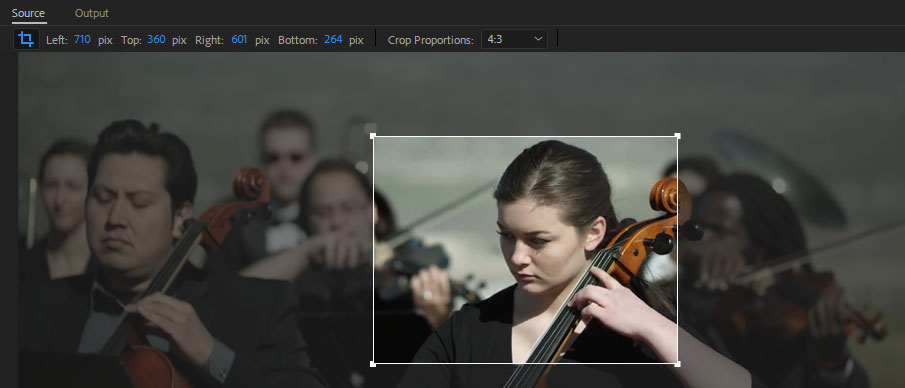
Task: Click the 'Left:' label text
Action: (x=57, y=40)
